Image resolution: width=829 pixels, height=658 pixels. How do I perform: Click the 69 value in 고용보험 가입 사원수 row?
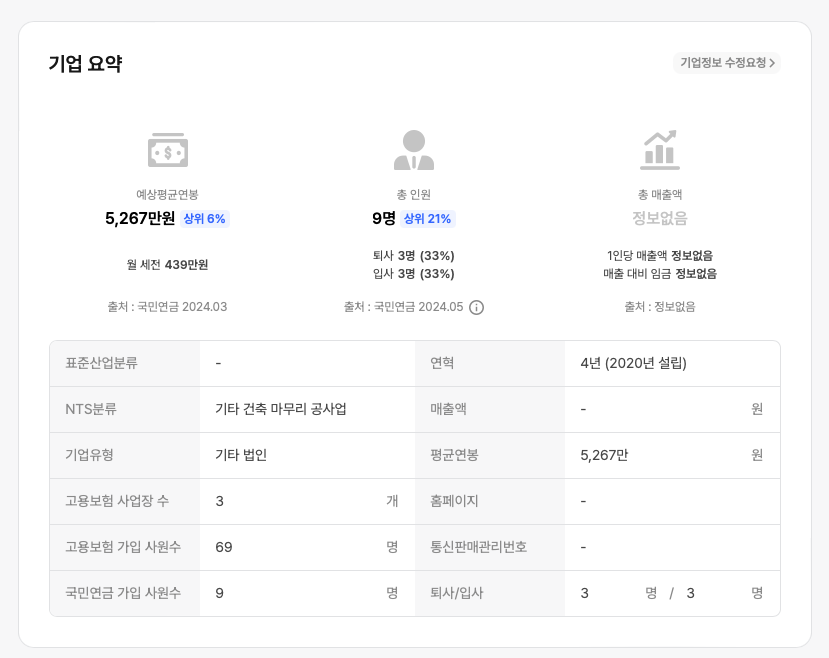(224, 547)
